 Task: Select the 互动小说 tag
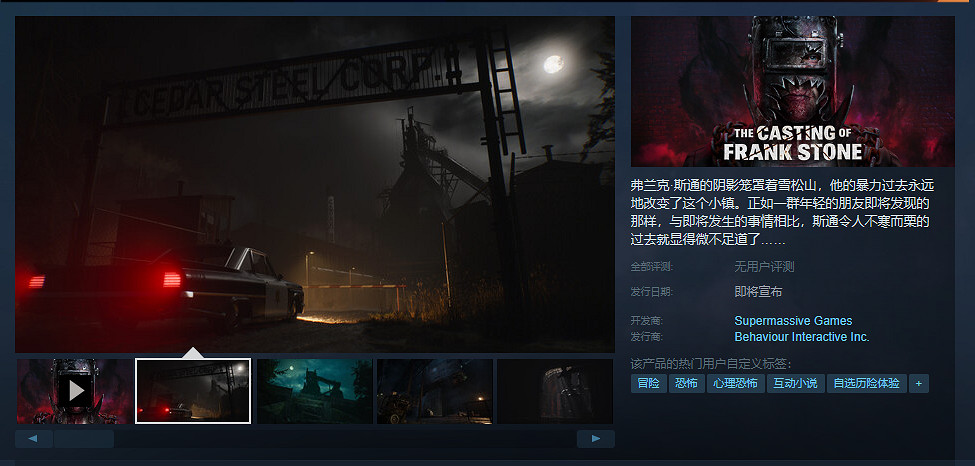click(795, 383)
